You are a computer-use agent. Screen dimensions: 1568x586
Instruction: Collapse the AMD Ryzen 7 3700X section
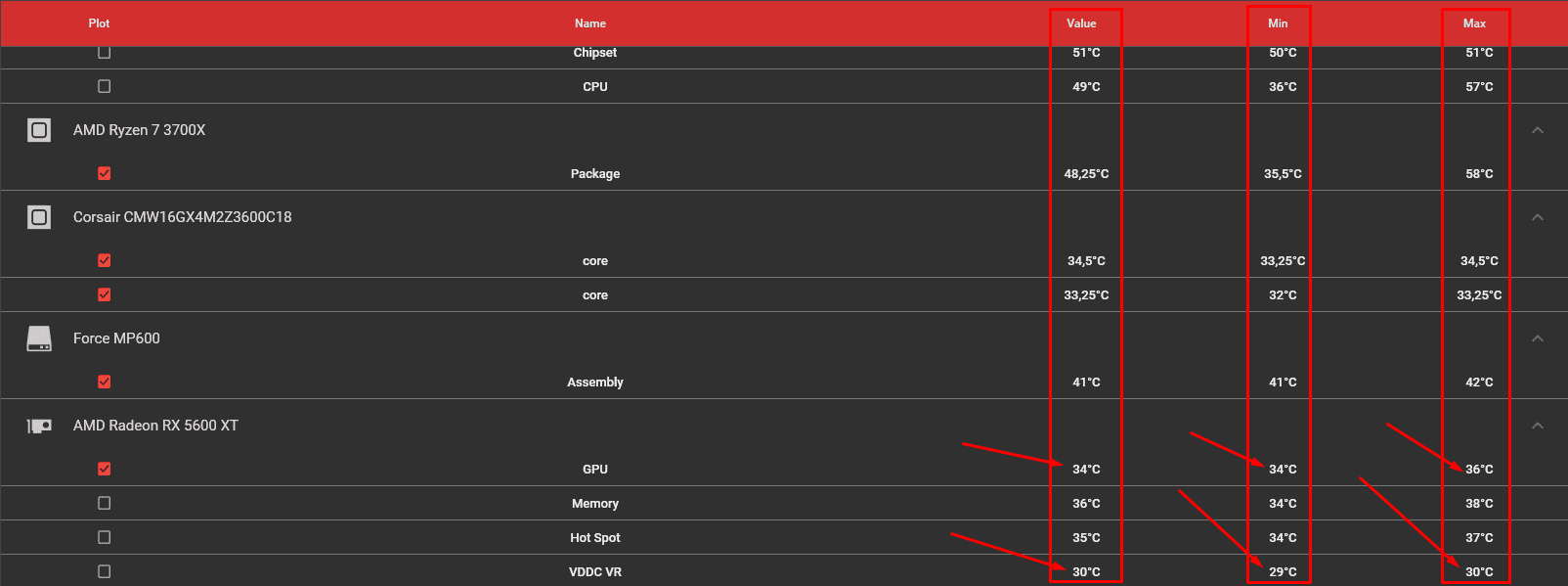[x=1538, y=130]
